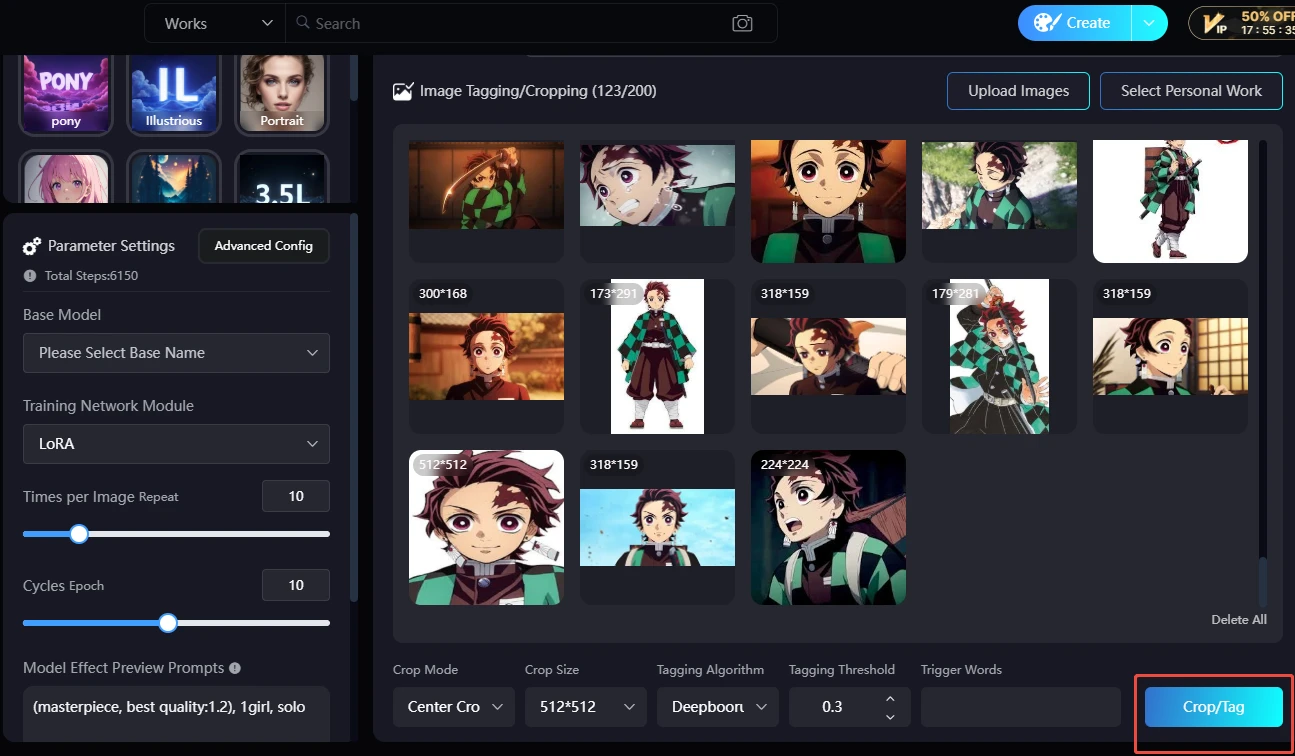Click the Create dropdown arrow
Screen dimensions: 1295x756
click(x=1149, y=23)
